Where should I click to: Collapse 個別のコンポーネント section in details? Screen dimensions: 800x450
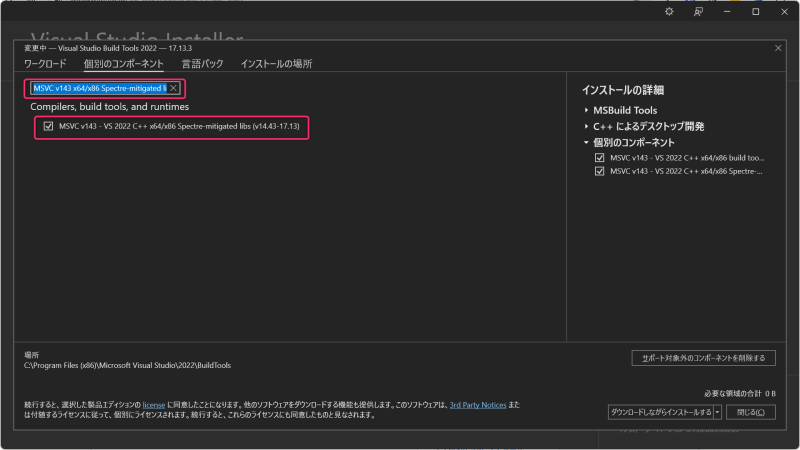[586, 143]
